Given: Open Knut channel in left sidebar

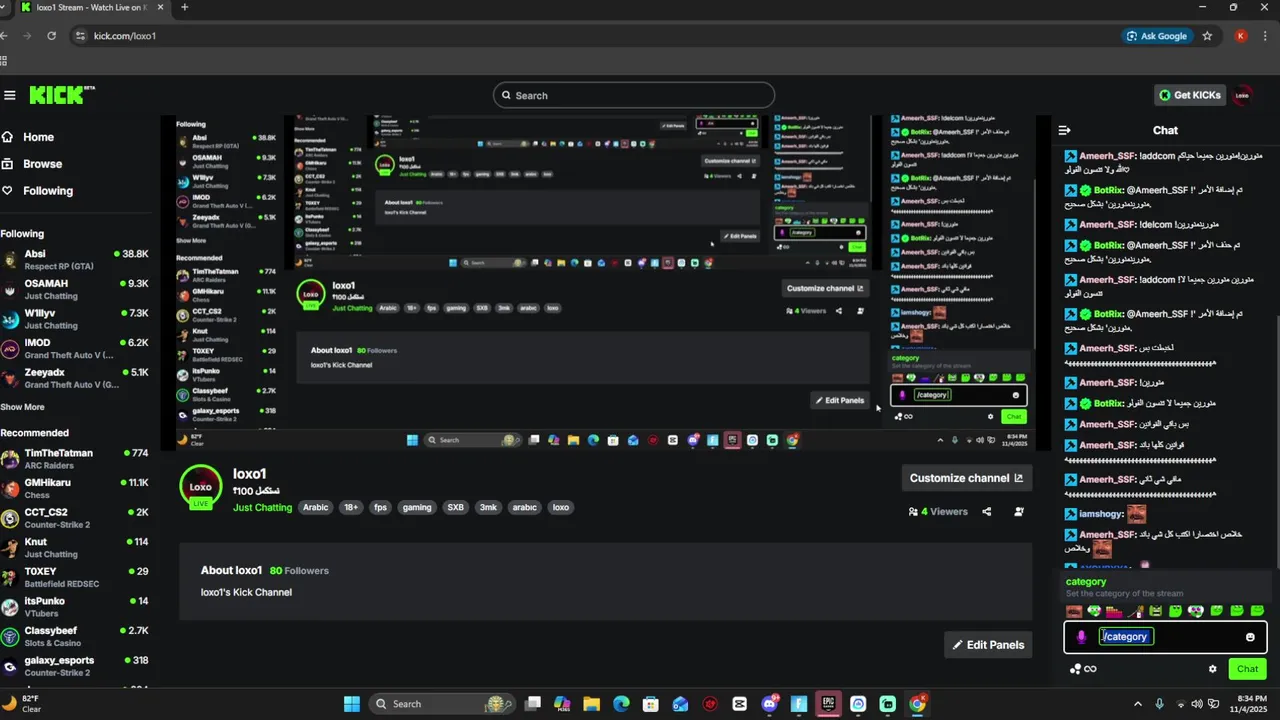Looking at the screenshot, I should point(76,548).
